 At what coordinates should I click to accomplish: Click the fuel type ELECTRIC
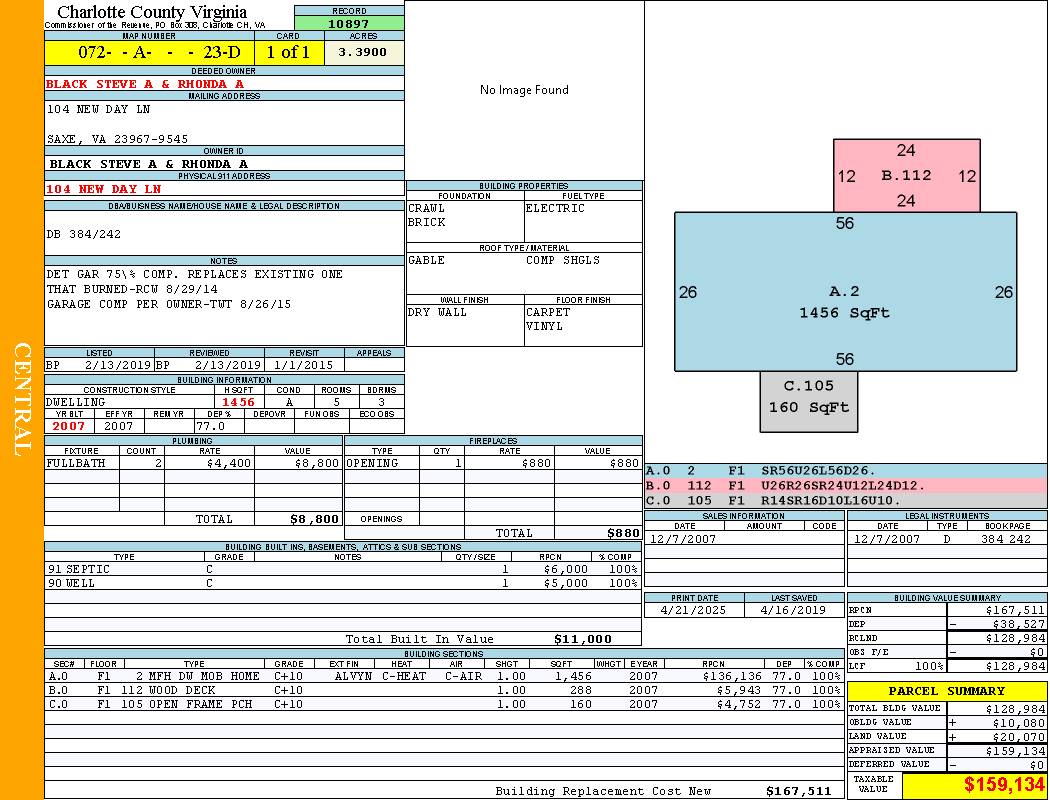555,208
